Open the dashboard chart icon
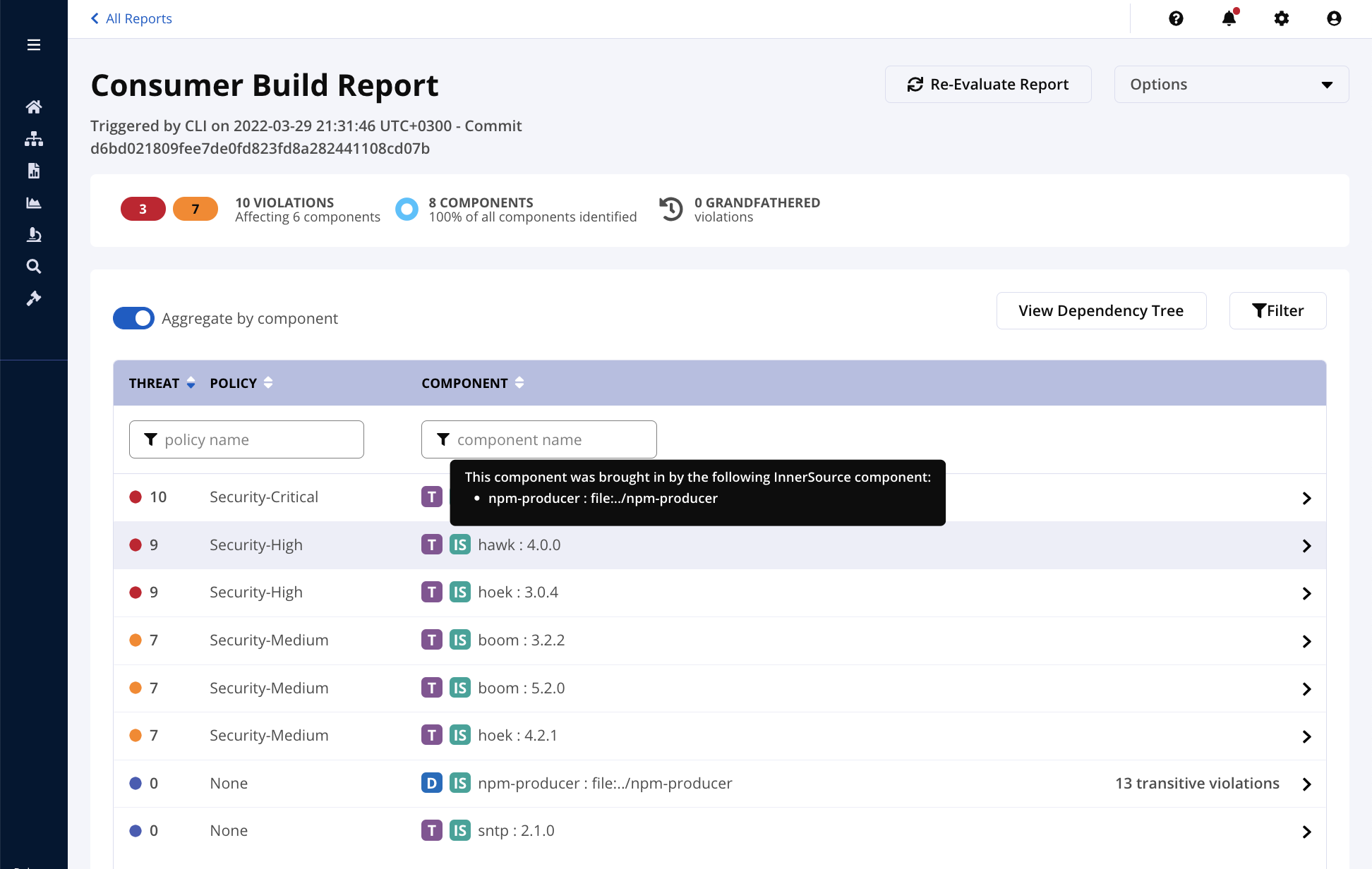The height and width of the screenshot is (869, 1372). 33,203
